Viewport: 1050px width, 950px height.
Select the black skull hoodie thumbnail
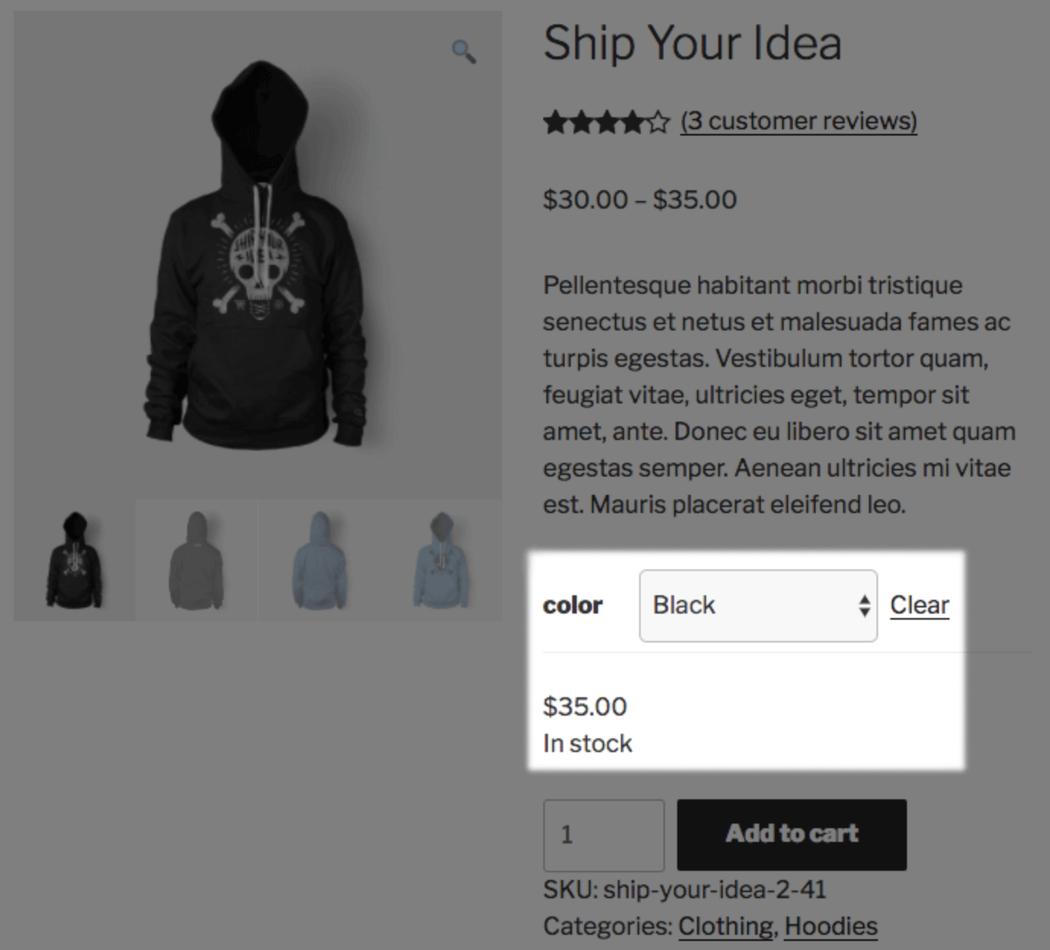pyautogui.click(x=74, y=560)
